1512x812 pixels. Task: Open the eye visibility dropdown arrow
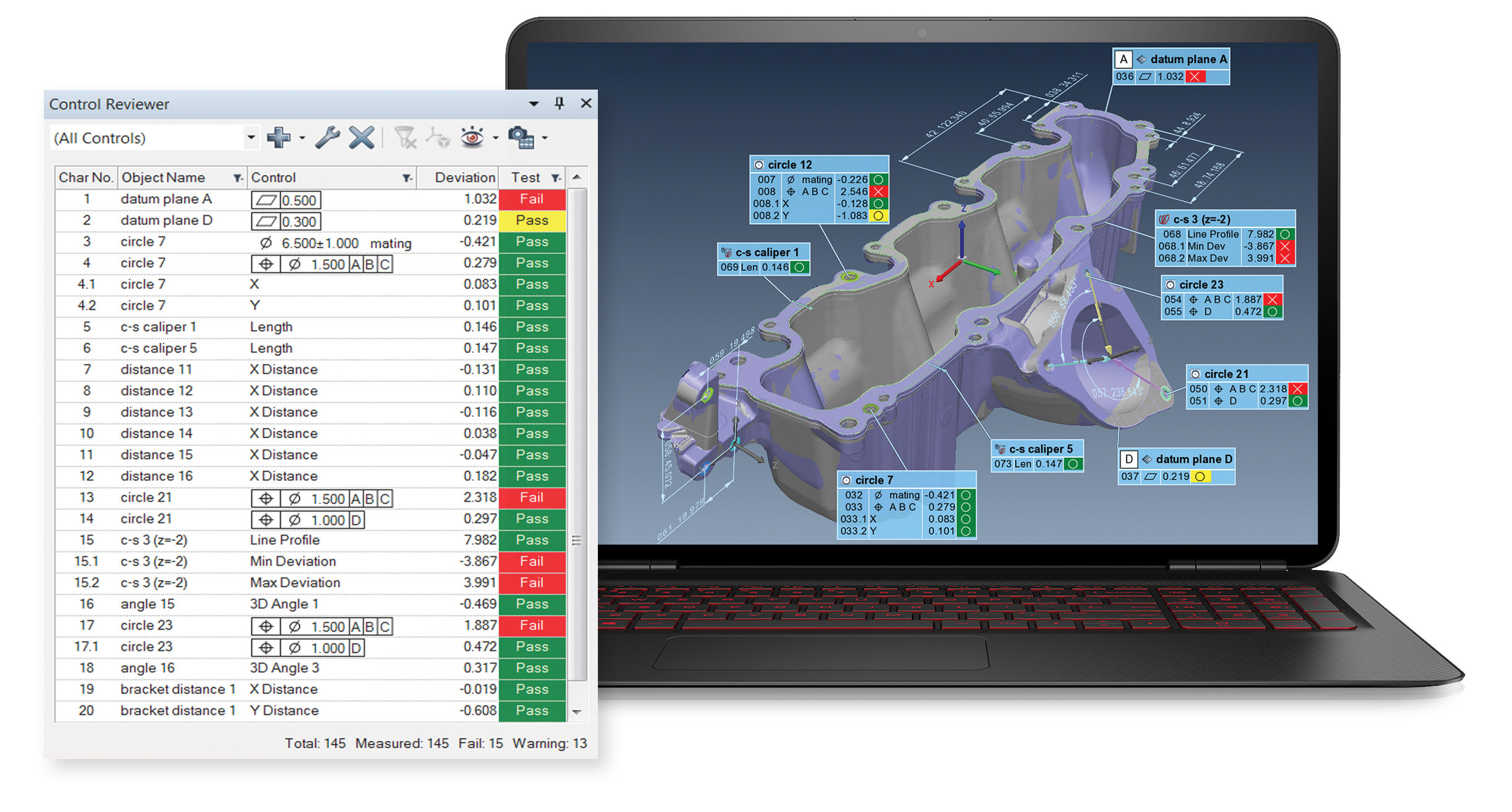(495, 138)
